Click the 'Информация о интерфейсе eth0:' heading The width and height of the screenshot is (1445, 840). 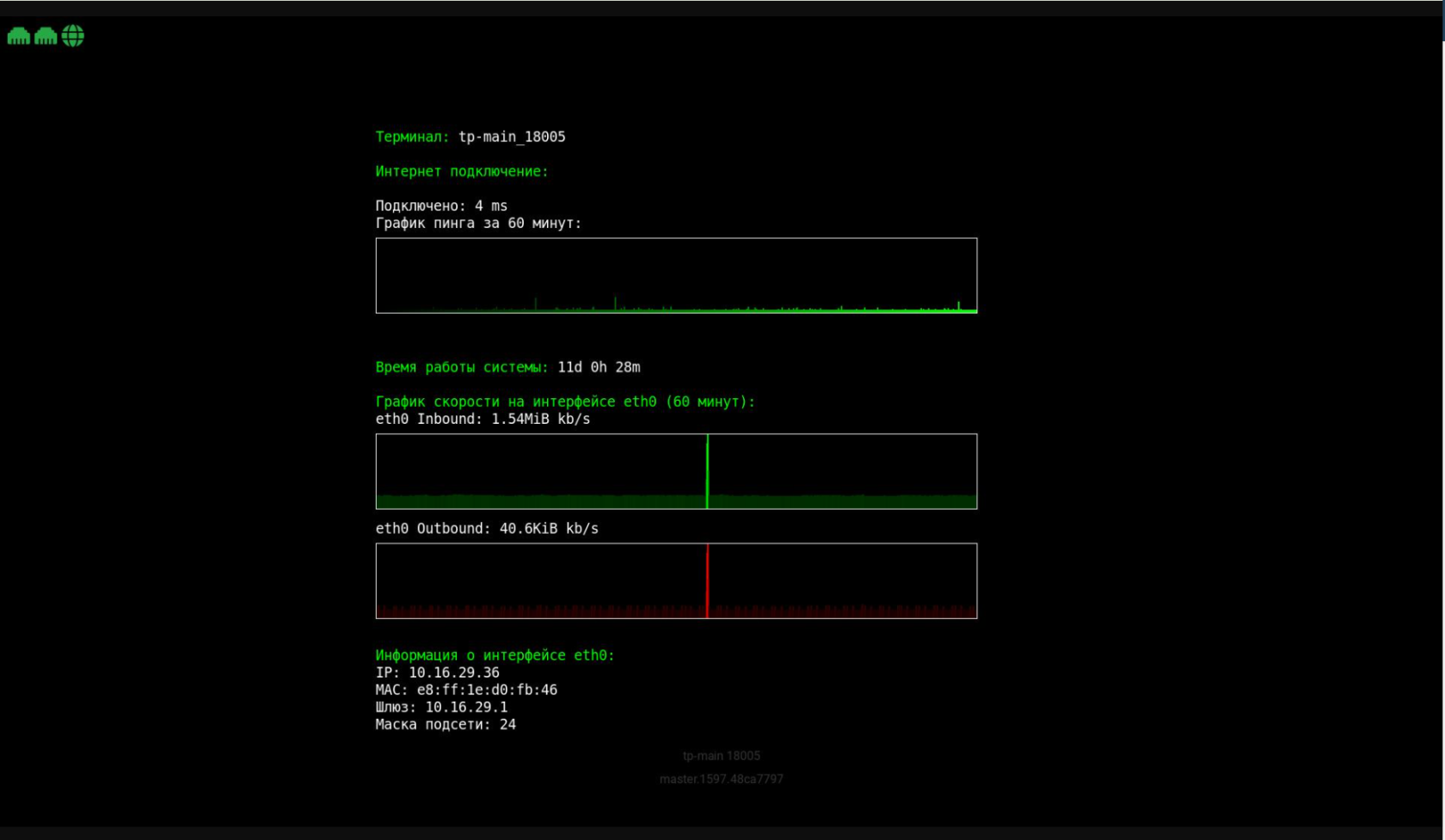point(495,655)
